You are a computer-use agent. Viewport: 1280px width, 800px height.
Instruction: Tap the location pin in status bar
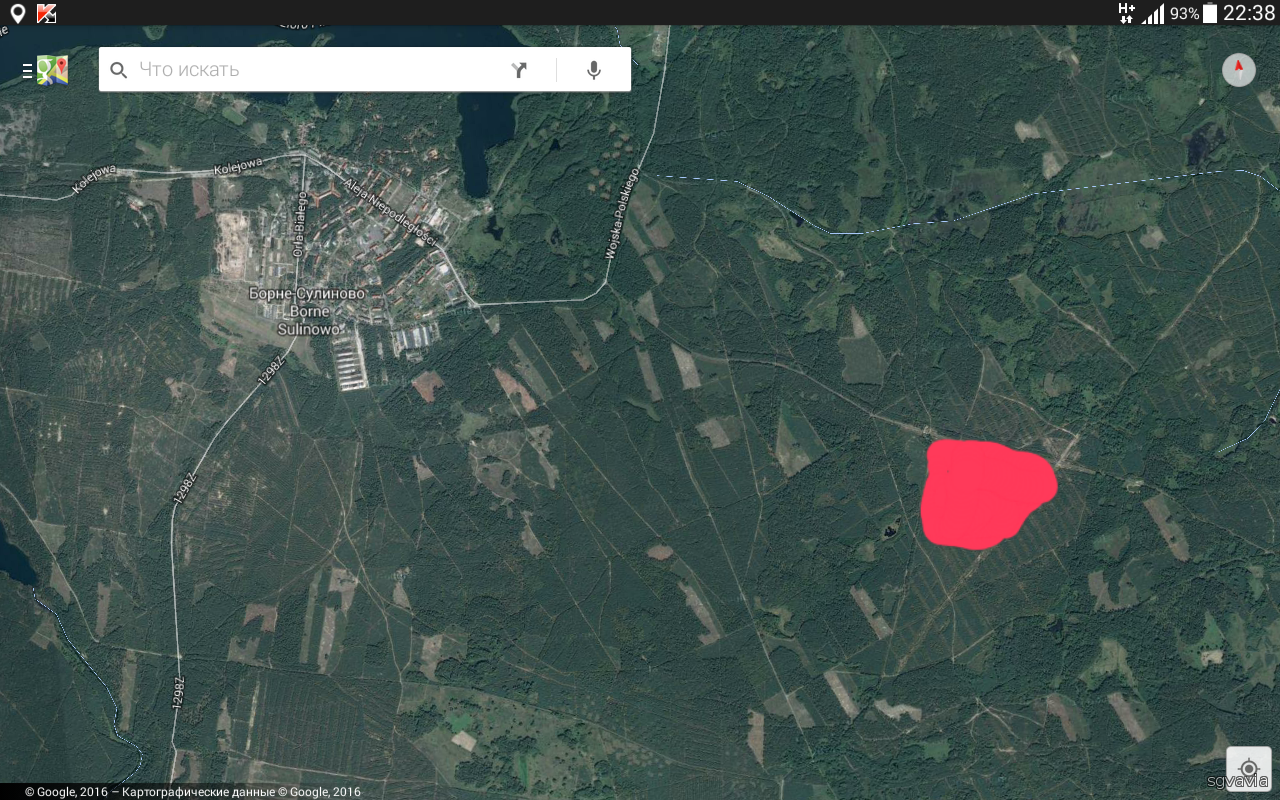(x=17, y=13)
